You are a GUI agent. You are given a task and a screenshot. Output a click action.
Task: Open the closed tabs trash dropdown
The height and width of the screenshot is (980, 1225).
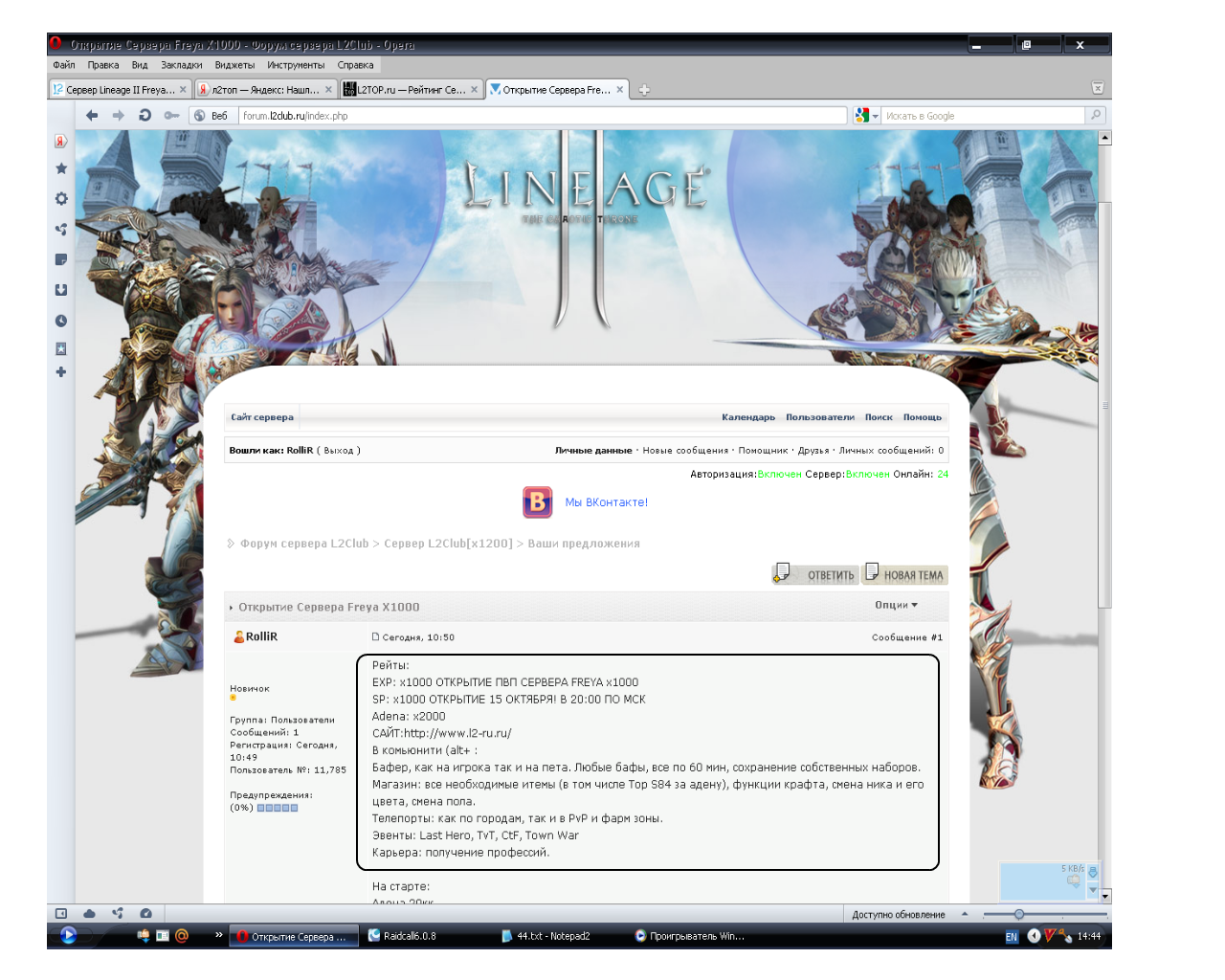tap(1098, 88)
